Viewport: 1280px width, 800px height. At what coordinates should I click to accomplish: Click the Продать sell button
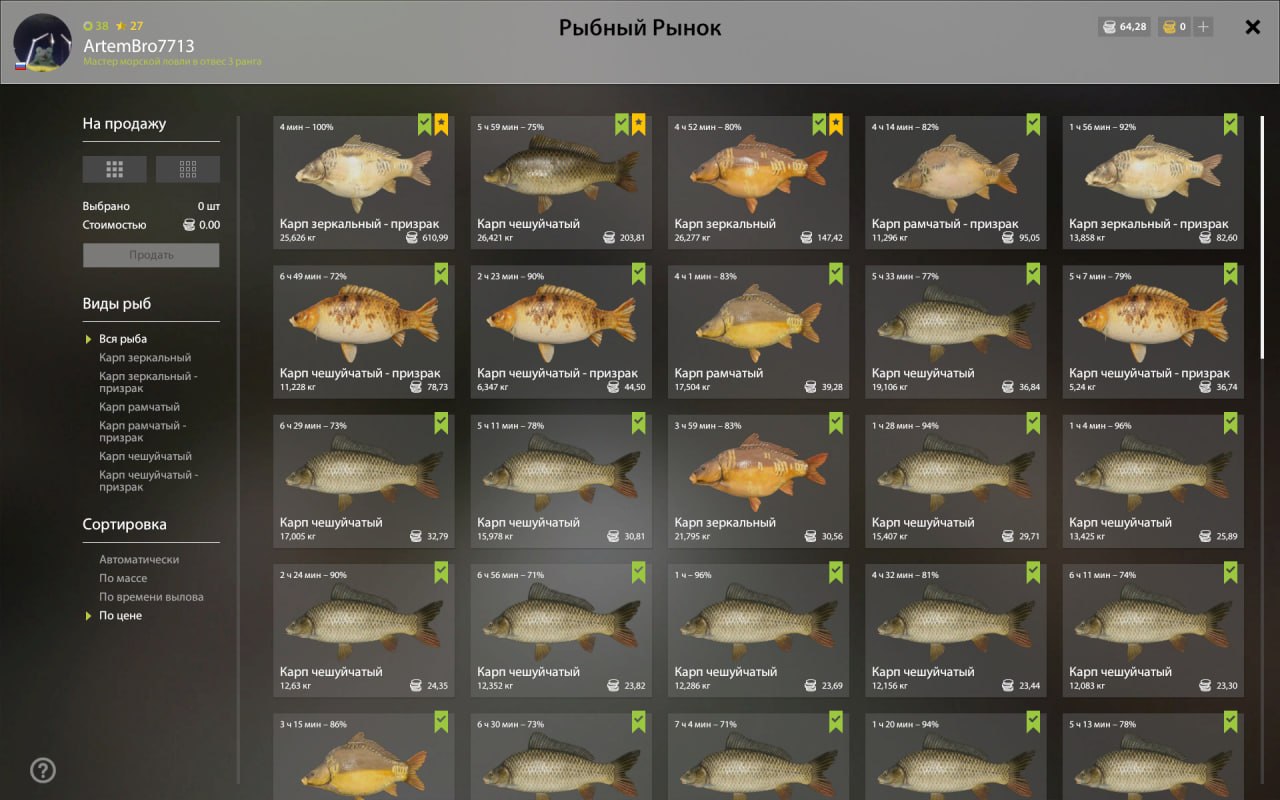(151, 255)
